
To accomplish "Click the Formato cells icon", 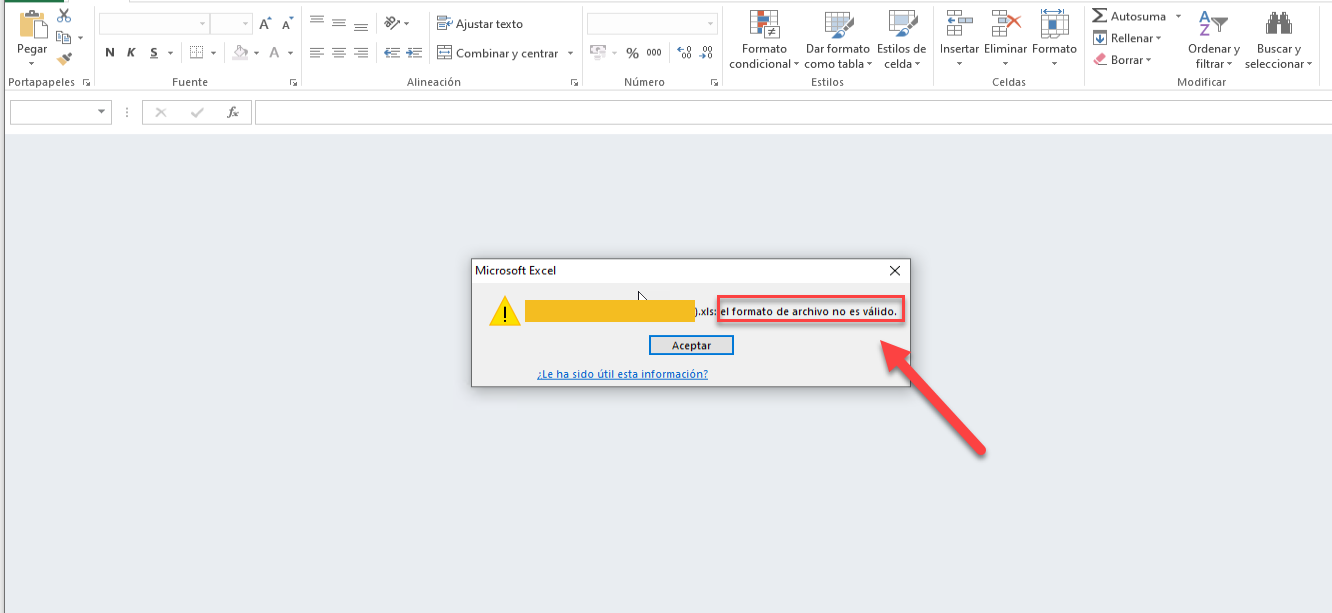I will 1054,24.
